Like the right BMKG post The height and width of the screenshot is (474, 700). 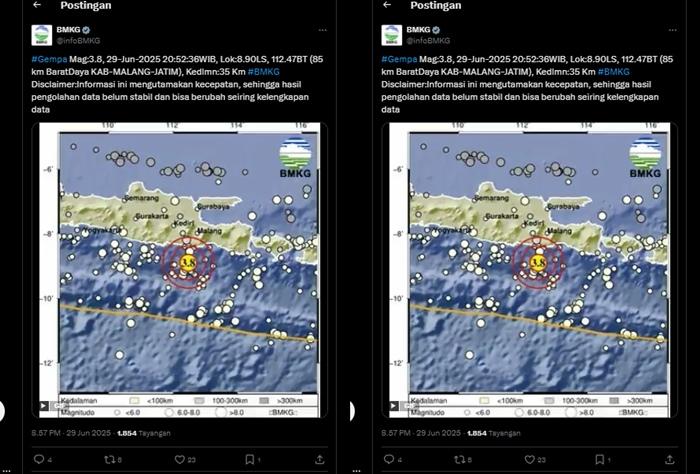click(x=529, y=459)
